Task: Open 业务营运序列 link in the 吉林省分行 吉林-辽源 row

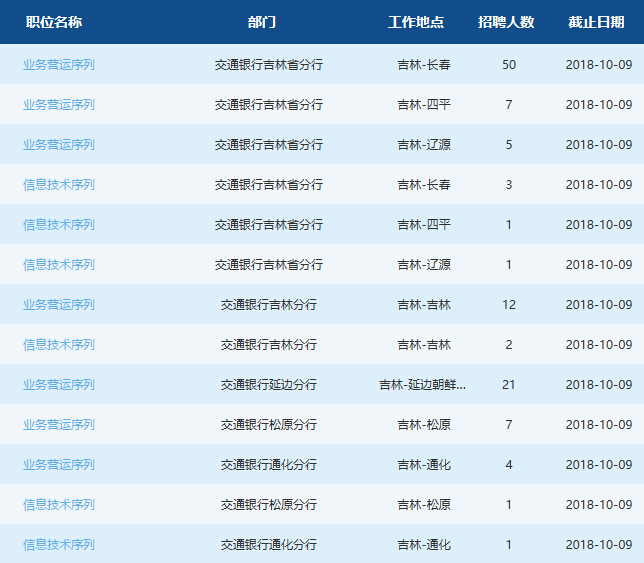Action: pyautogui.click(x=59, y=145)
